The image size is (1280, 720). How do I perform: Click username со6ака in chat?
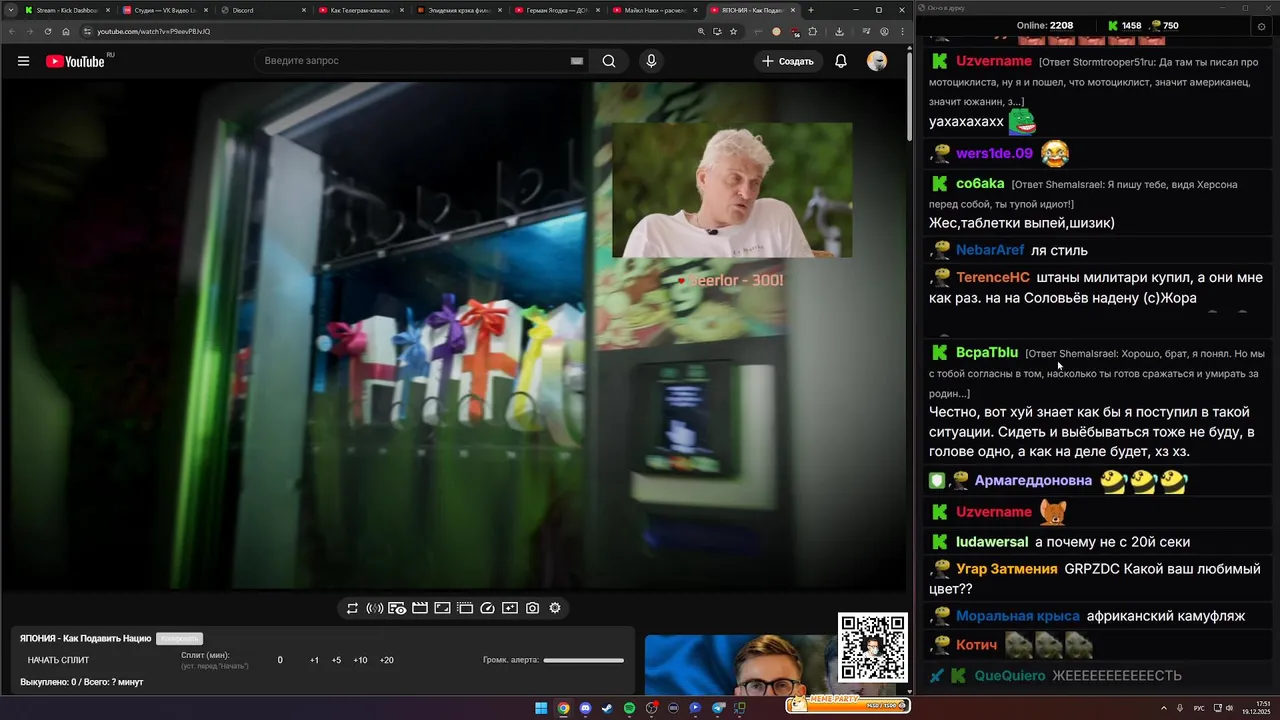pos(980,183)
